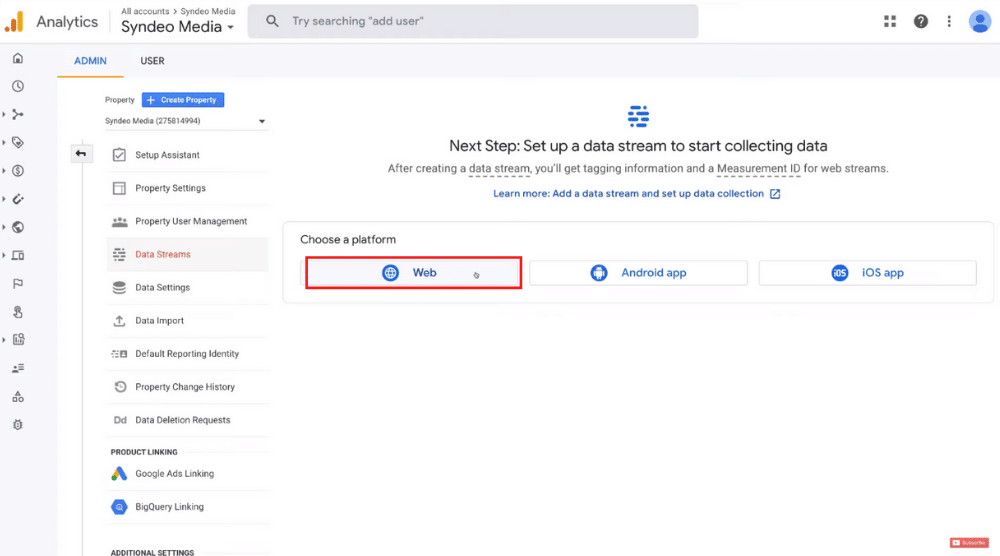Open the Retention magnet-like icon in sidebar

pyautogui.click(x=18, y=199)
